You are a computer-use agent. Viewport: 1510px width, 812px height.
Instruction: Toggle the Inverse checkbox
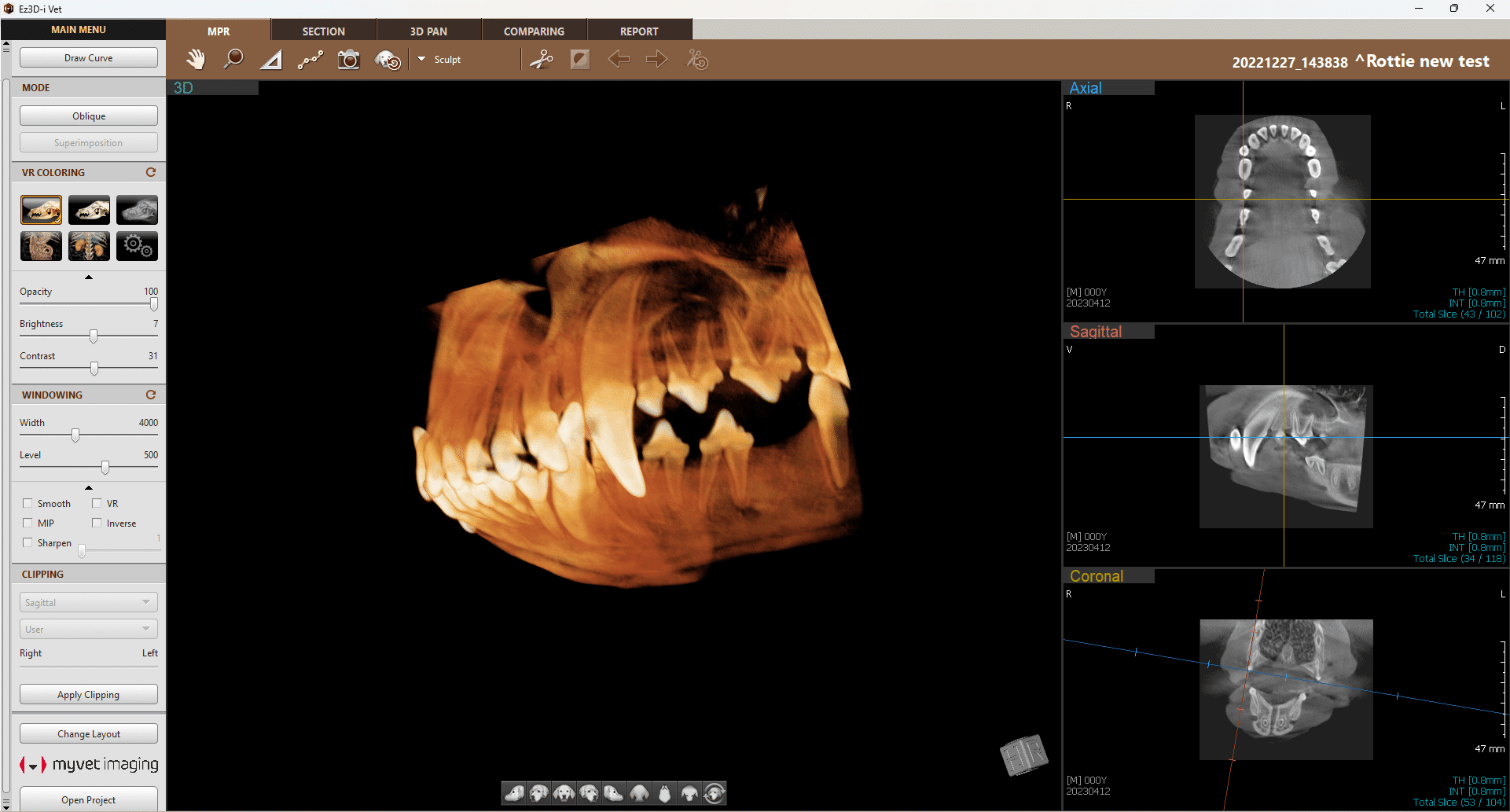pyautogui.click(x=97, y=523)
